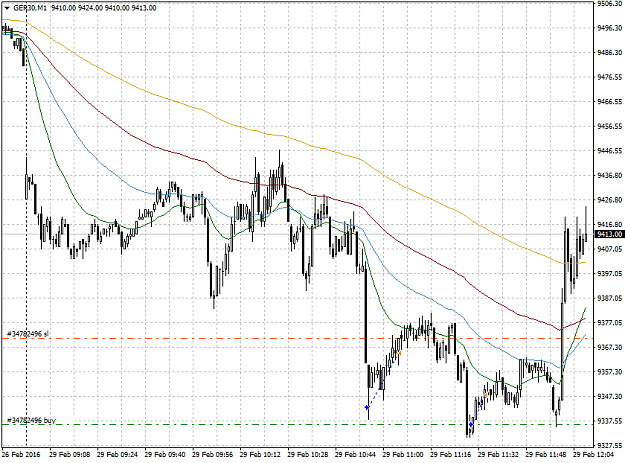Click the orange close marker near 11:20
Image resolution: width=625 pixels, height=463 pixels.
coord(486,395)
